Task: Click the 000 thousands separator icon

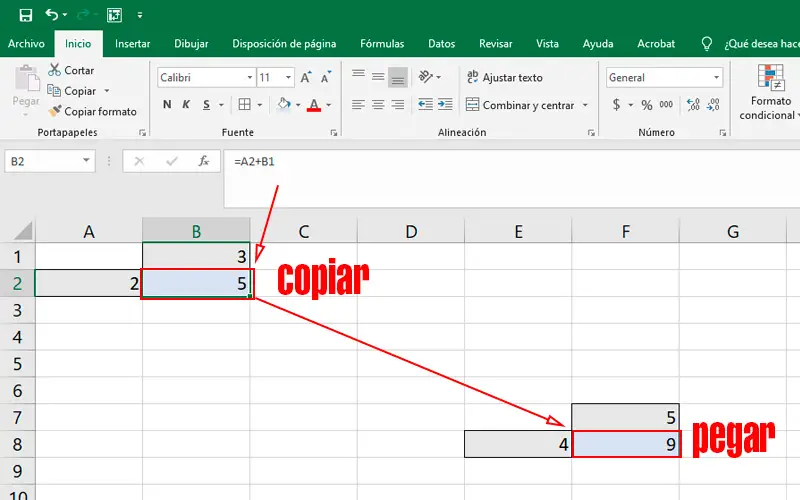Action: click(666, 105)
